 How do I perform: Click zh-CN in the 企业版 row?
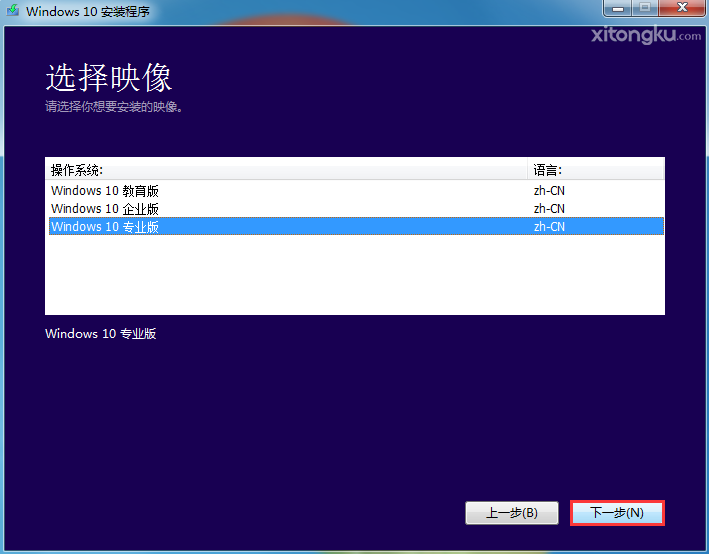(549, 208)
